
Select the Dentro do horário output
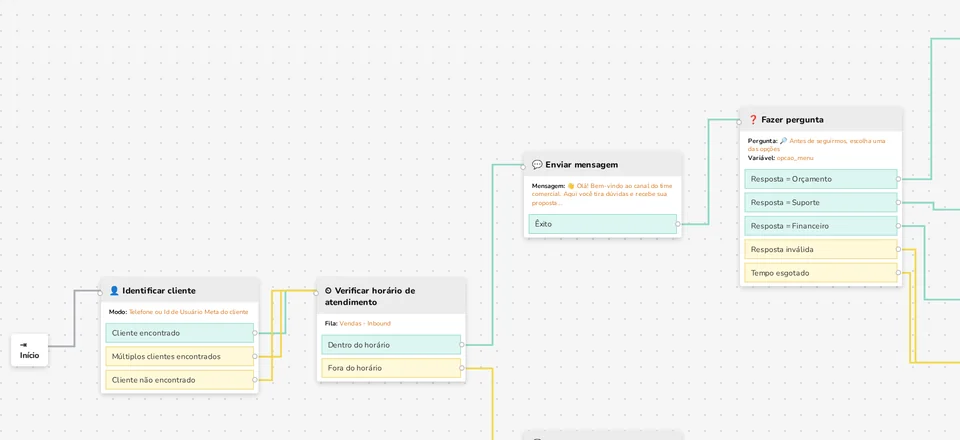point(391,345)
